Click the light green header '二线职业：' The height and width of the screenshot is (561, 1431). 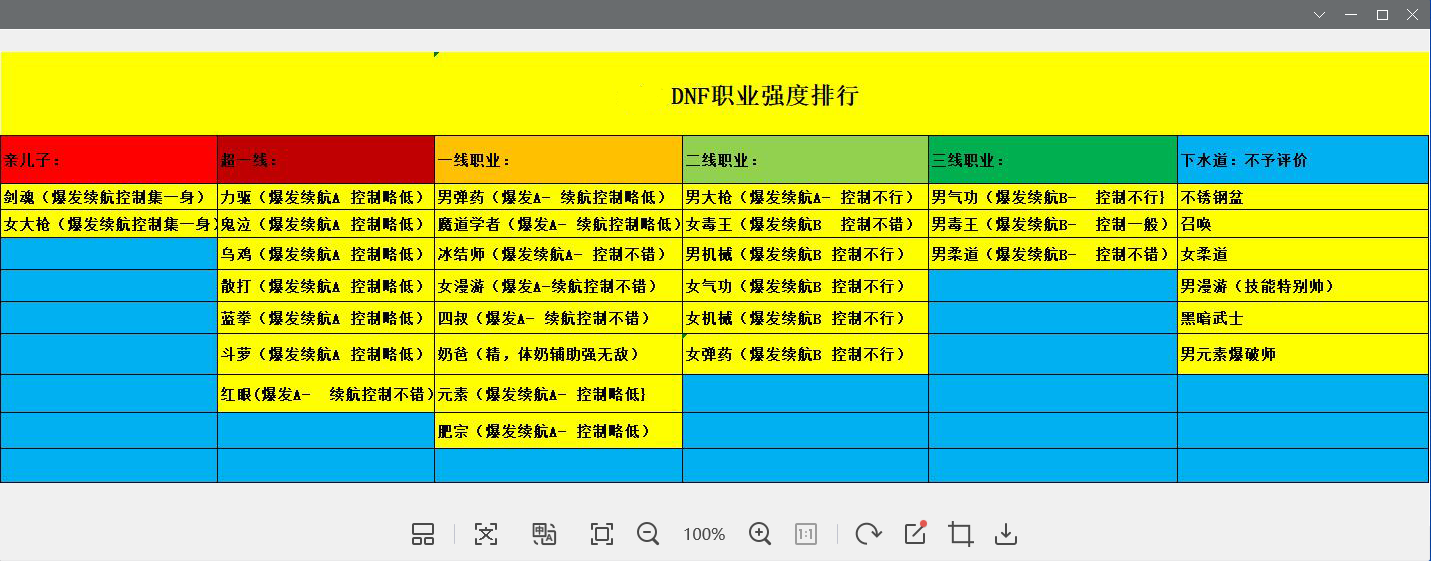(x=805, y=160)
